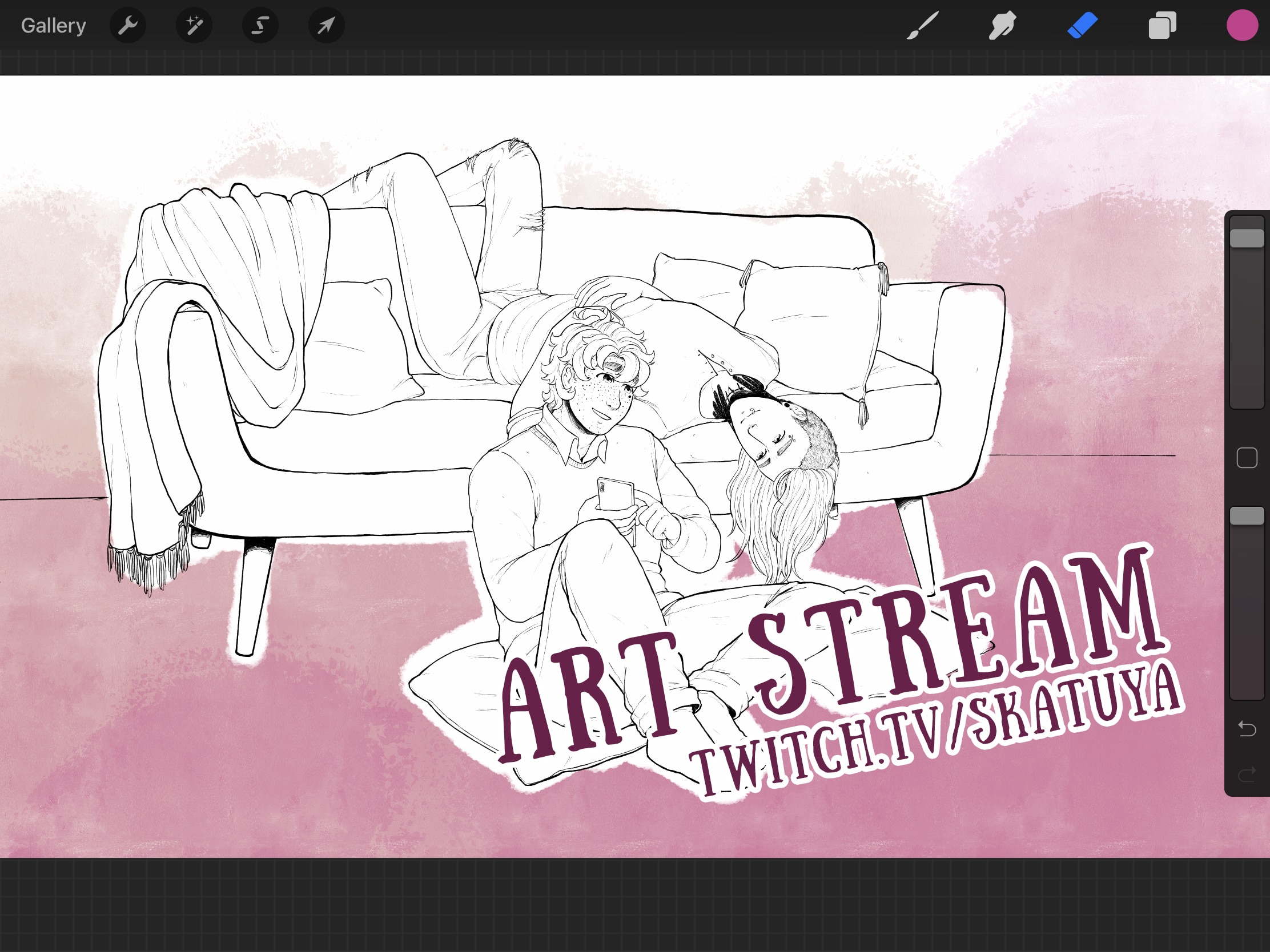Activate the Transform arrow tool

pos(327,25)
